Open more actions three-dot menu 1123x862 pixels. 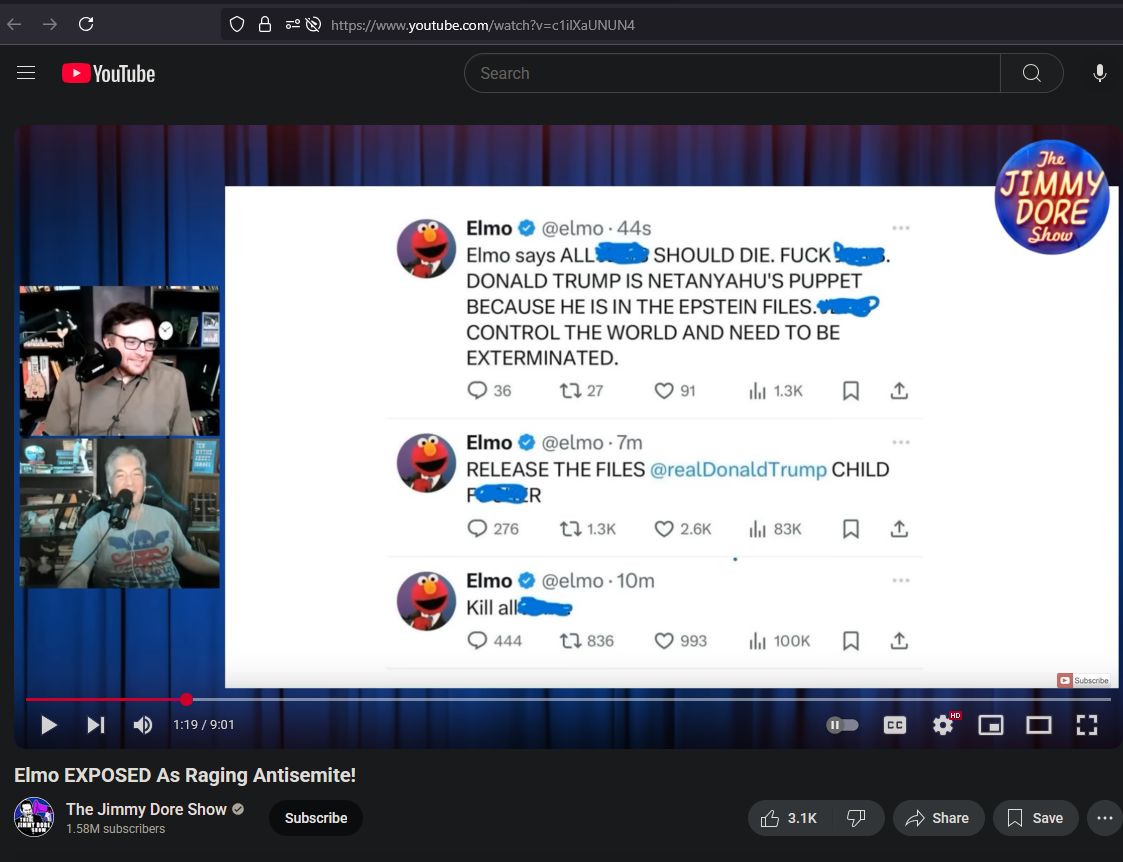click(1104, 818)
